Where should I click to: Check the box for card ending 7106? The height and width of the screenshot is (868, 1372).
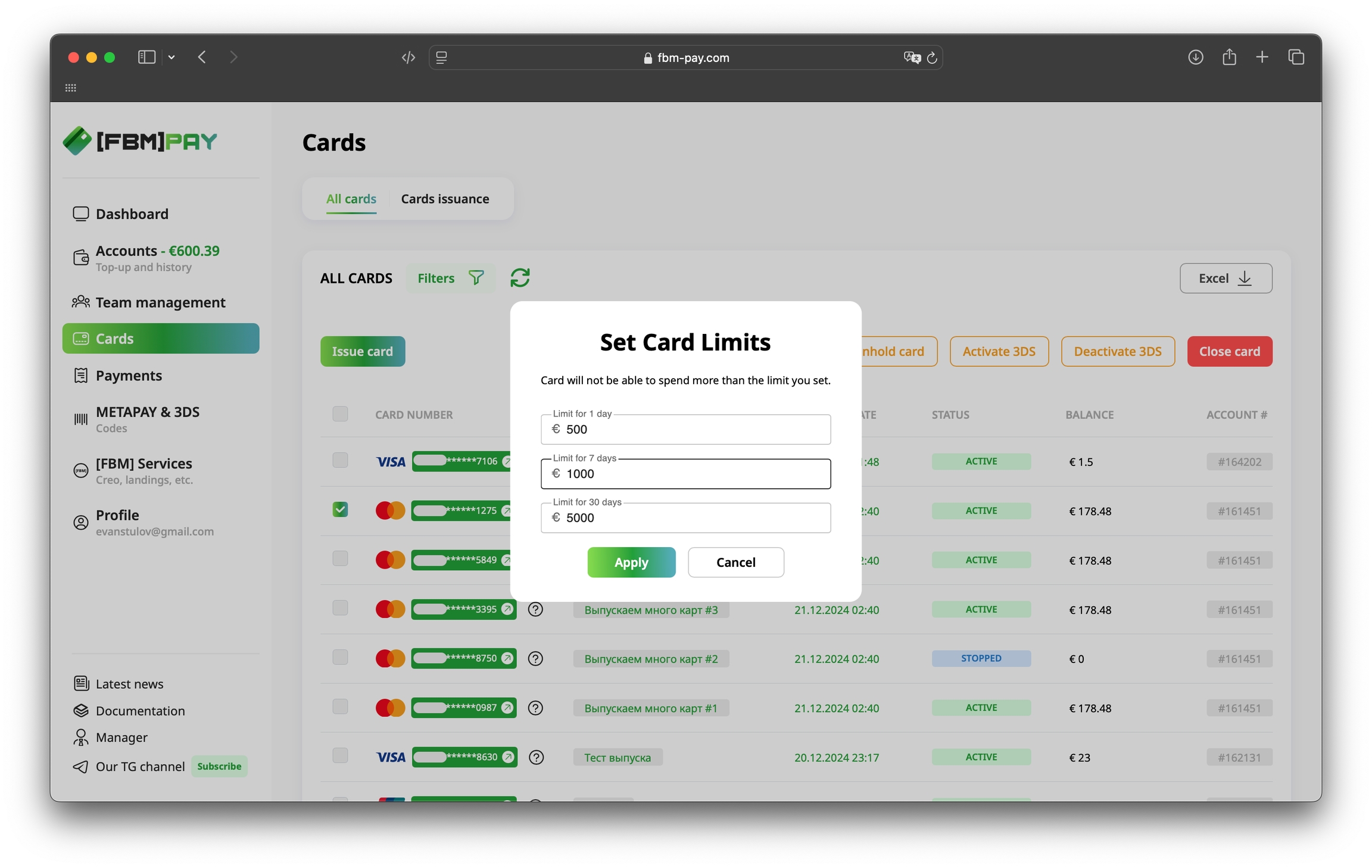340,460
